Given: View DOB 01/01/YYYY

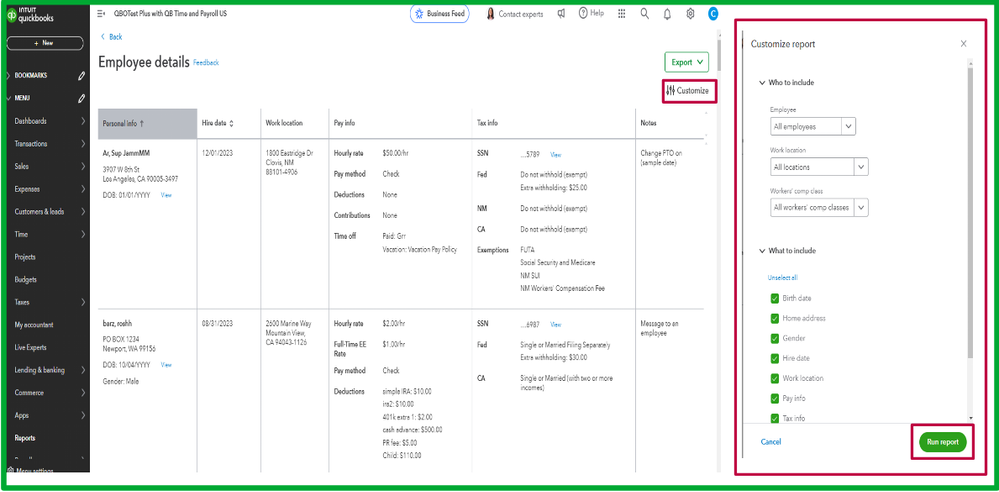Looking at the screenshot, I should [x=166, y=195].
